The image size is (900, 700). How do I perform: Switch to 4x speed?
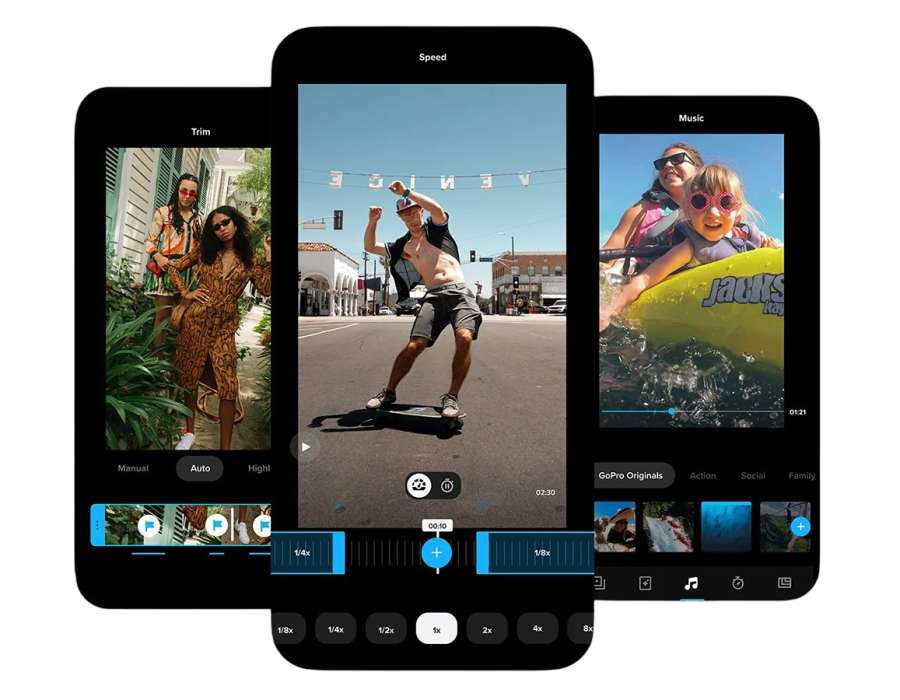click(x=537, y=629)
